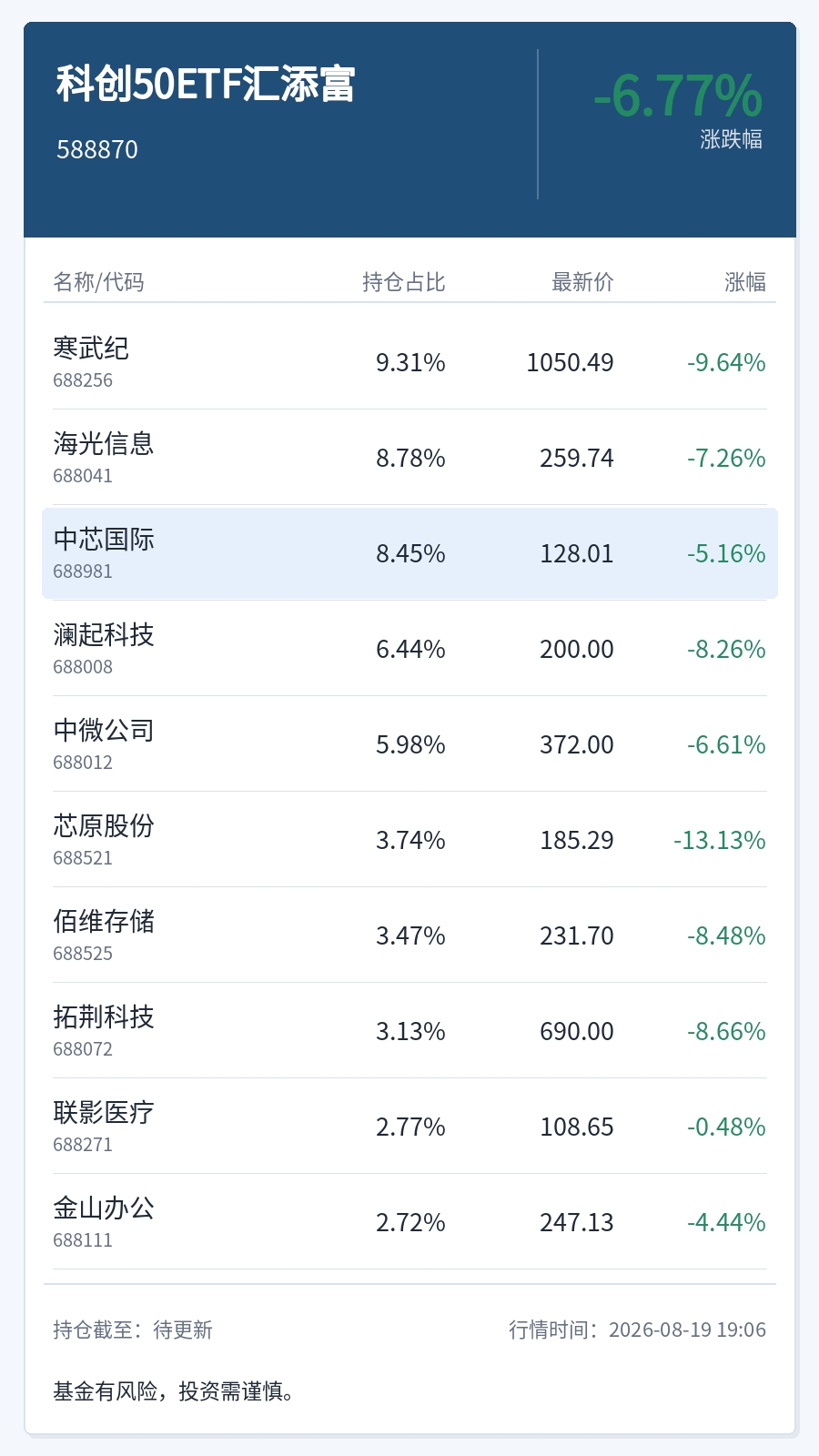Viewport: 819px width, 1456px height.
Task: Open the 寒武纪 stock row
Action: tap(409, 362)
